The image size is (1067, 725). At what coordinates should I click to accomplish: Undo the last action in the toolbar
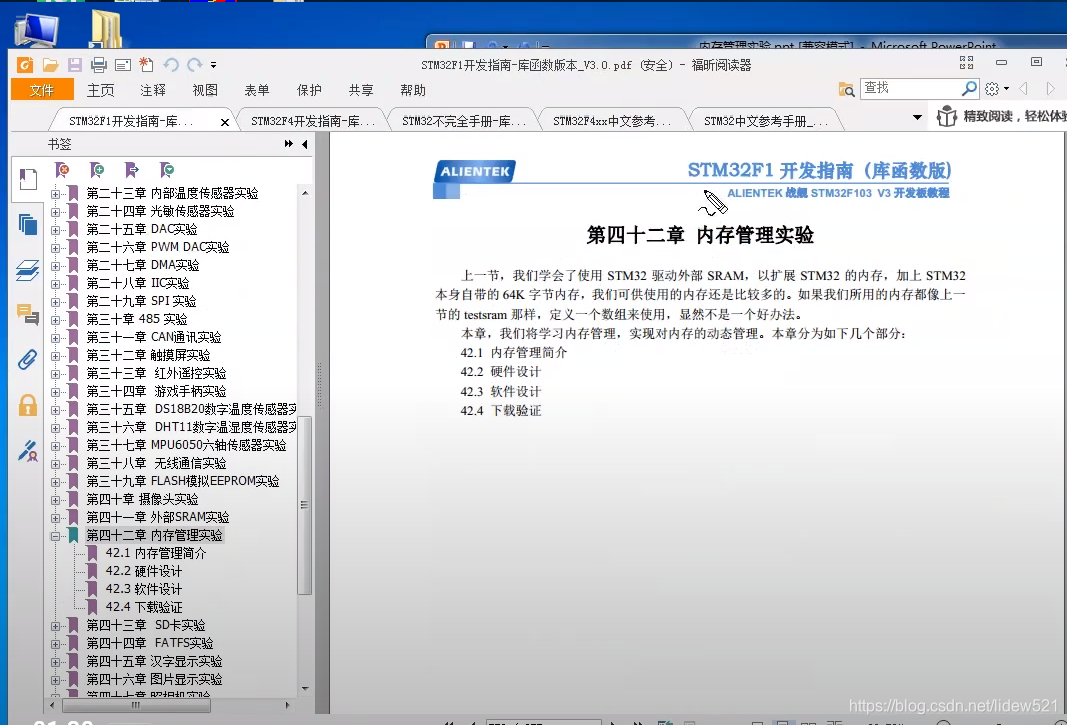(x=171, y=65)
